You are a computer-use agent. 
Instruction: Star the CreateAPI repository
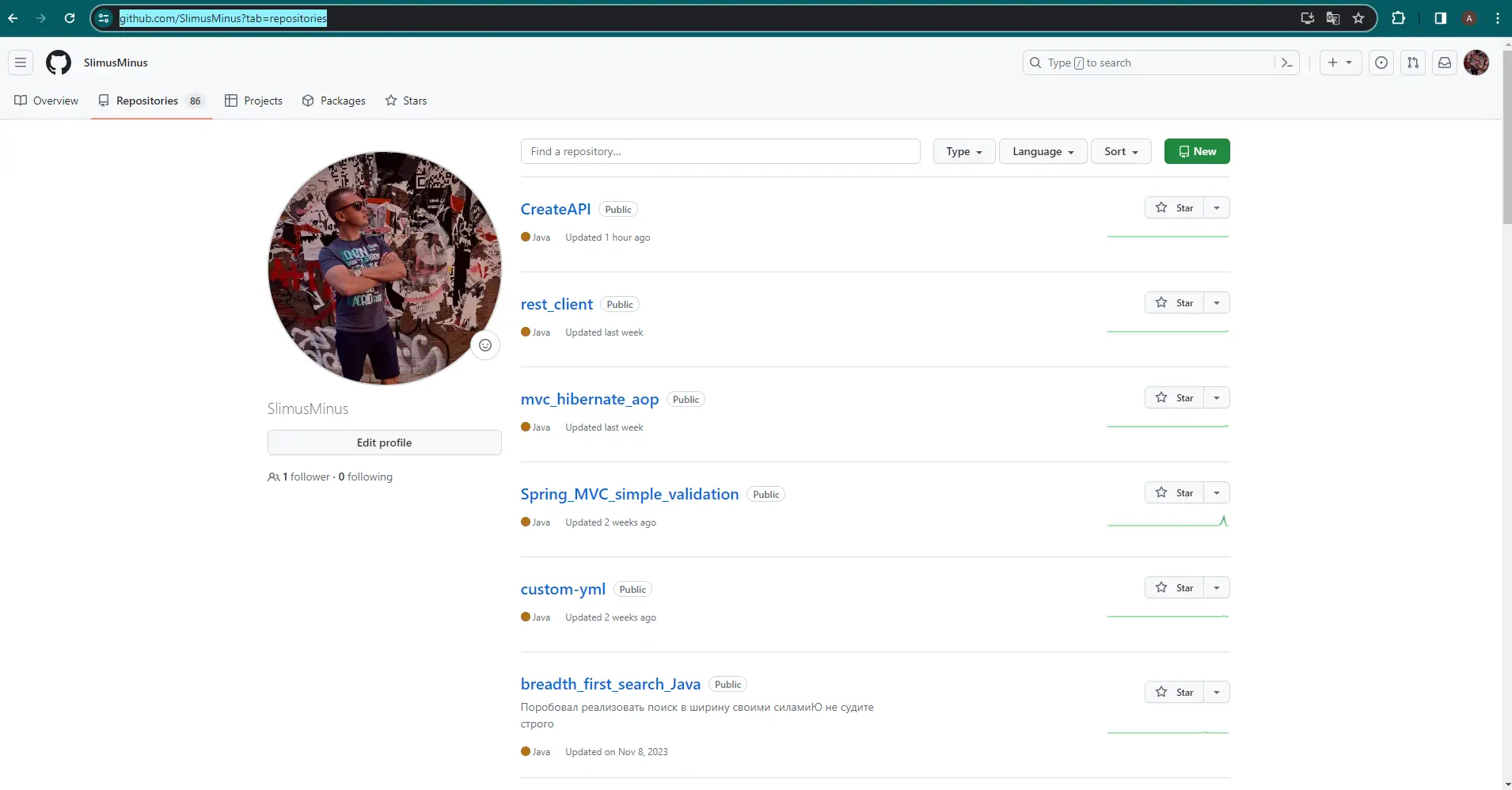(1174, 207)
